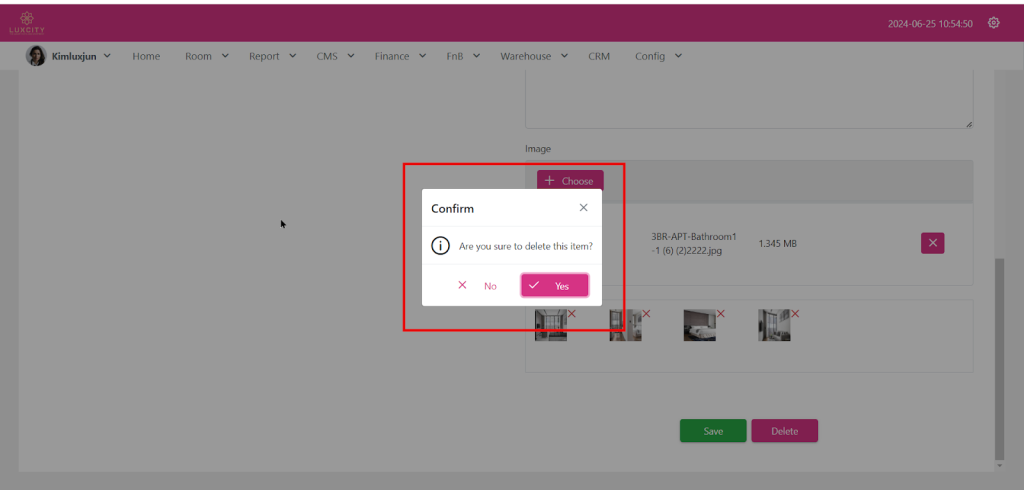Image resolution: width=1024 pixels, height=490 pixels.
Task: Delete the second thumbnail via its red X
Action: (646, 314)
